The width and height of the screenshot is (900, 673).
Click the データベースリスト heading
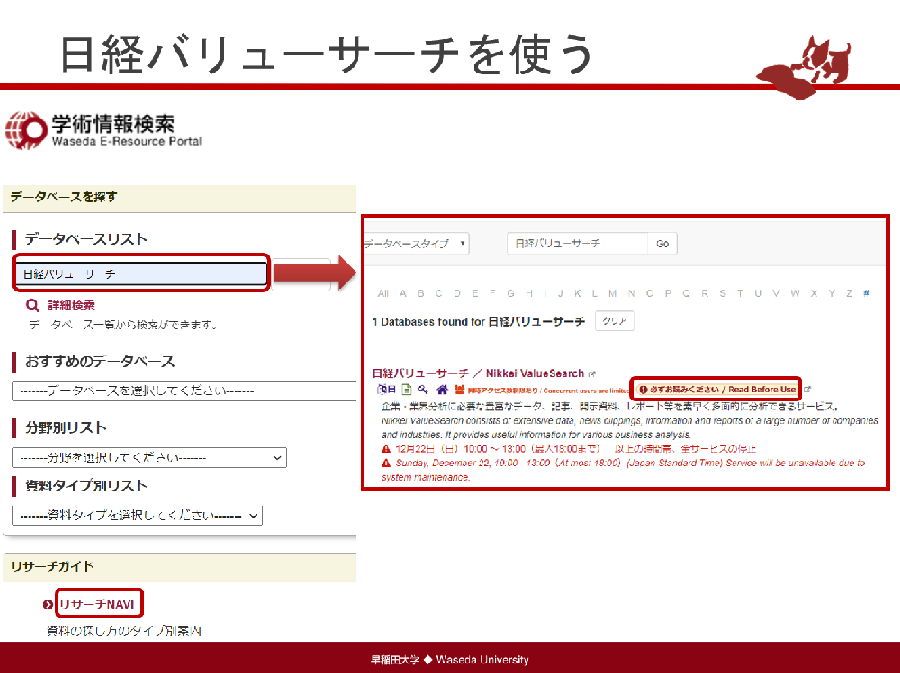click(86, 239)
